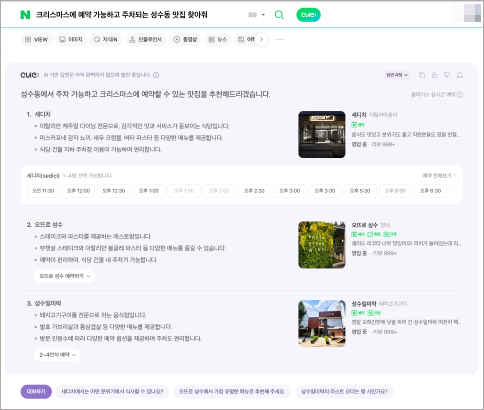The image size is (484, 410).
Task: Switch to the 지식iN tab
Action: (x=106, y=39)
